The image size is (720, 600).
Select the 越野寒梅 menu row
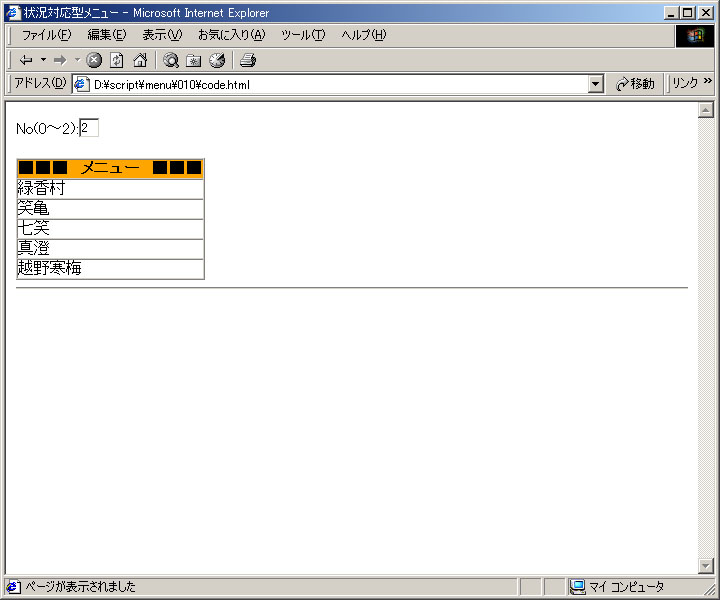click(110, 269)
